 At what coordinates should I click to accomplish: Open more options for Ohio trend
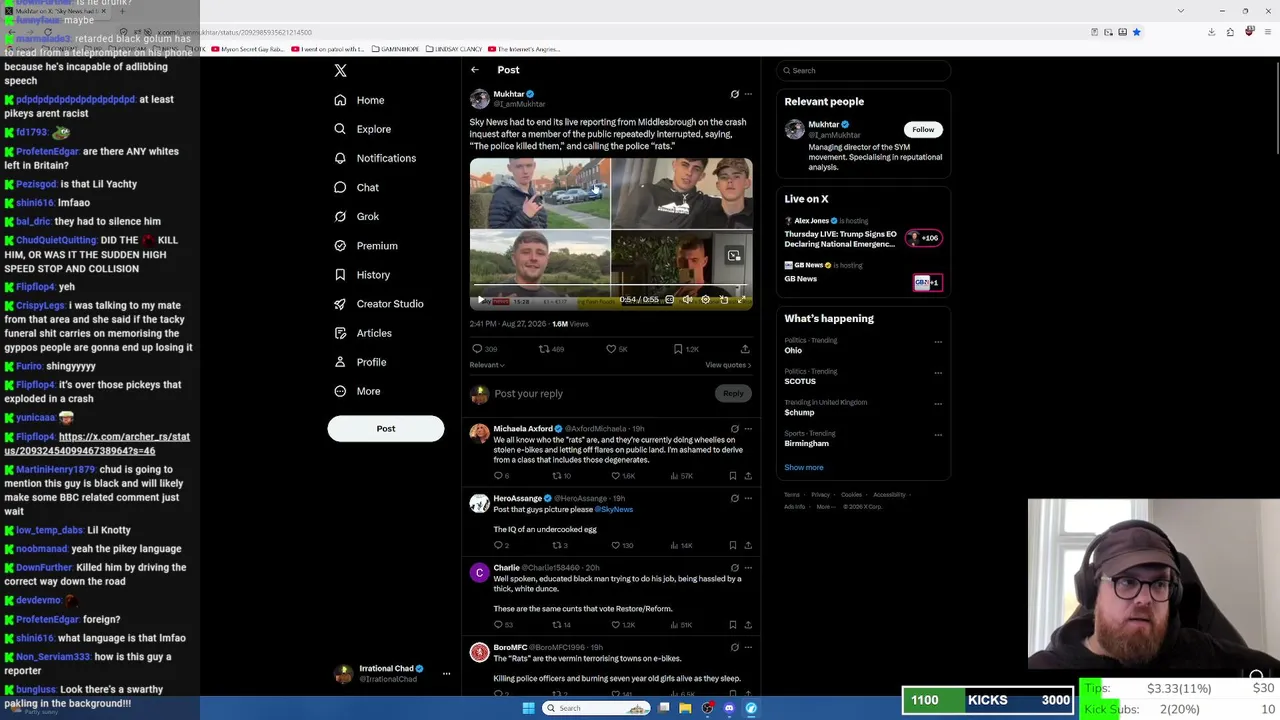938,342
